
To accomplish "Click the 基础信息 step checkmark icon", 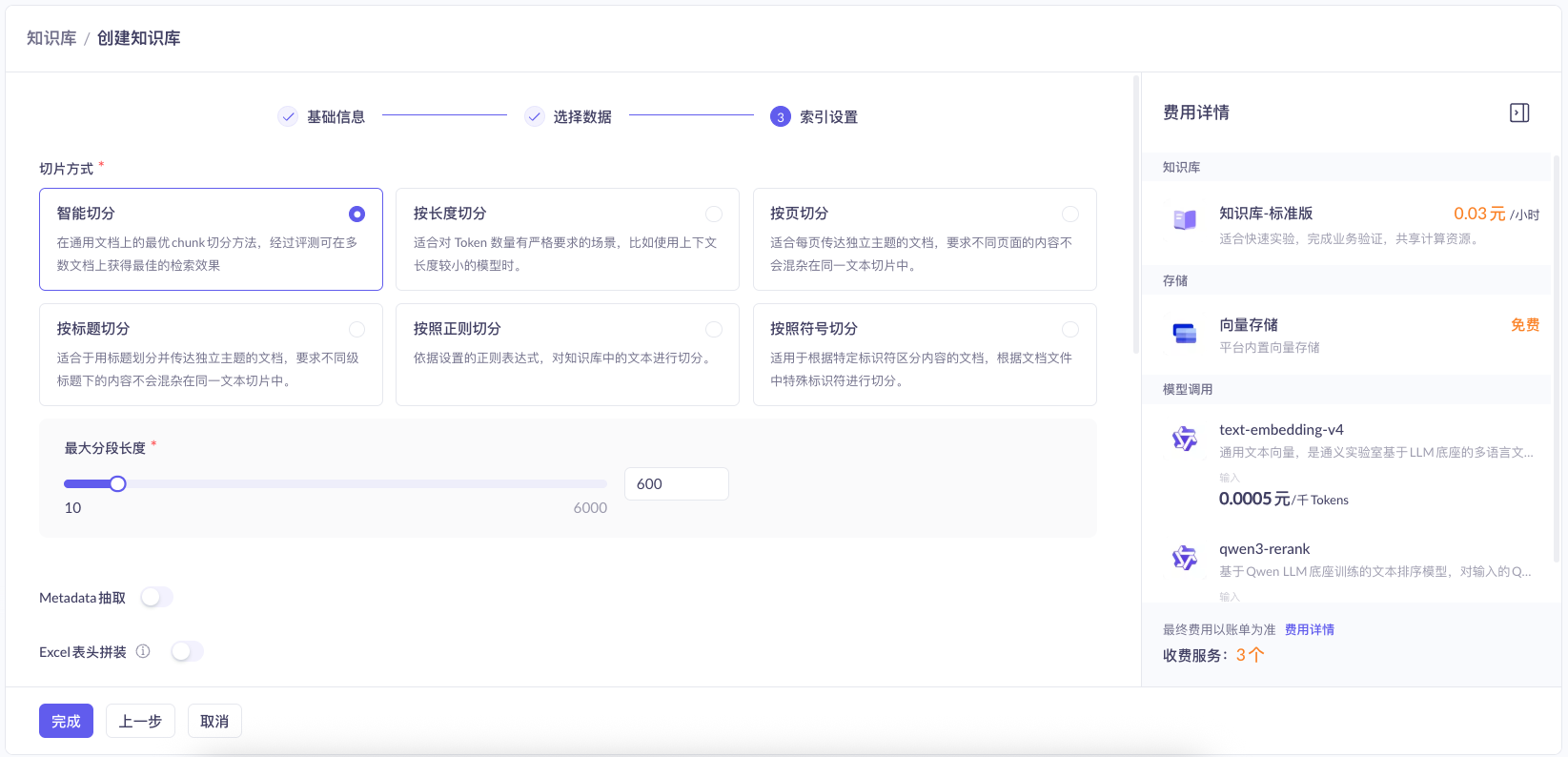I will 288,116.
